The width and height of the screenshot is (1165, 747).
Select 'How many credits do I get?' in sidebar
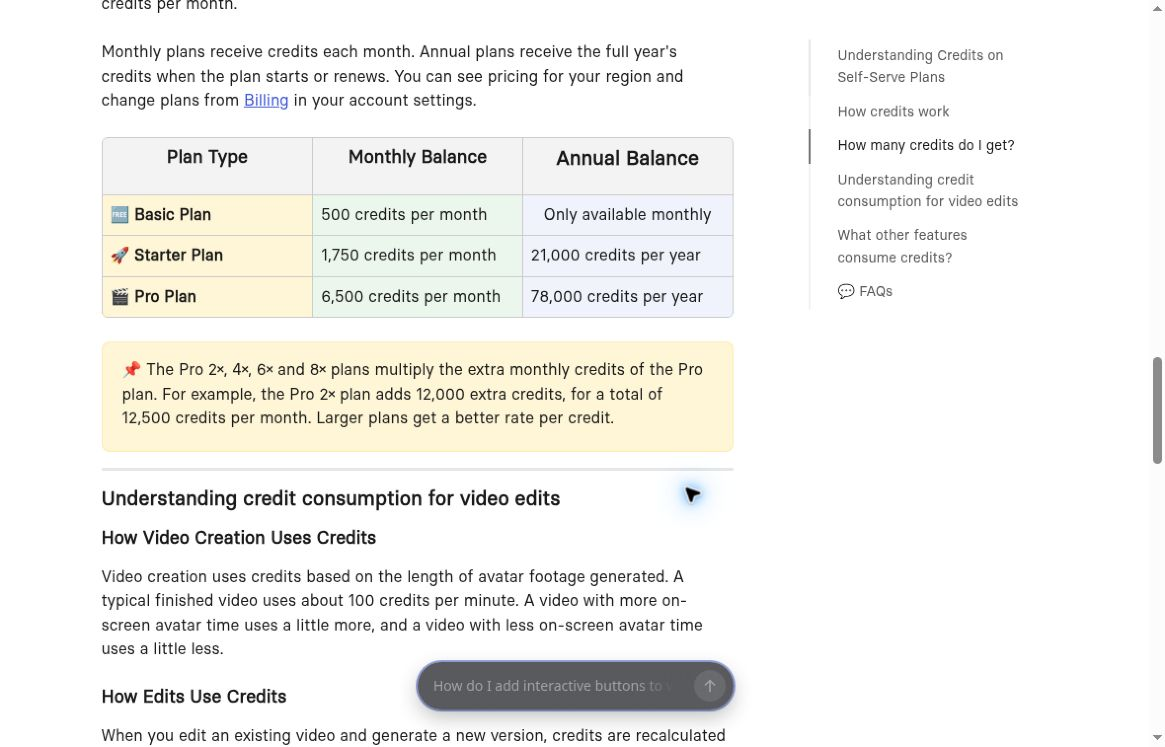click(925, 146)
